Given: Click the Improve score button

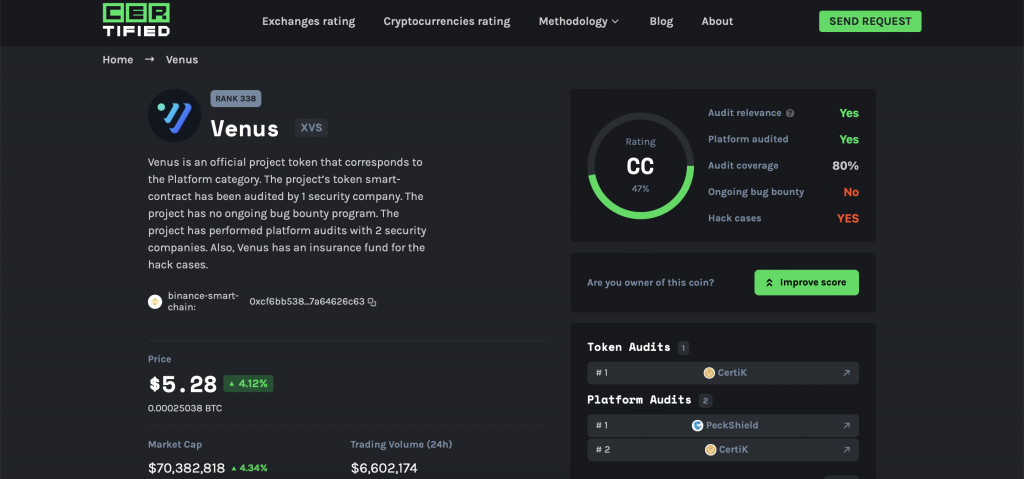Looking at the screenshot, I should tap(807, 282).
